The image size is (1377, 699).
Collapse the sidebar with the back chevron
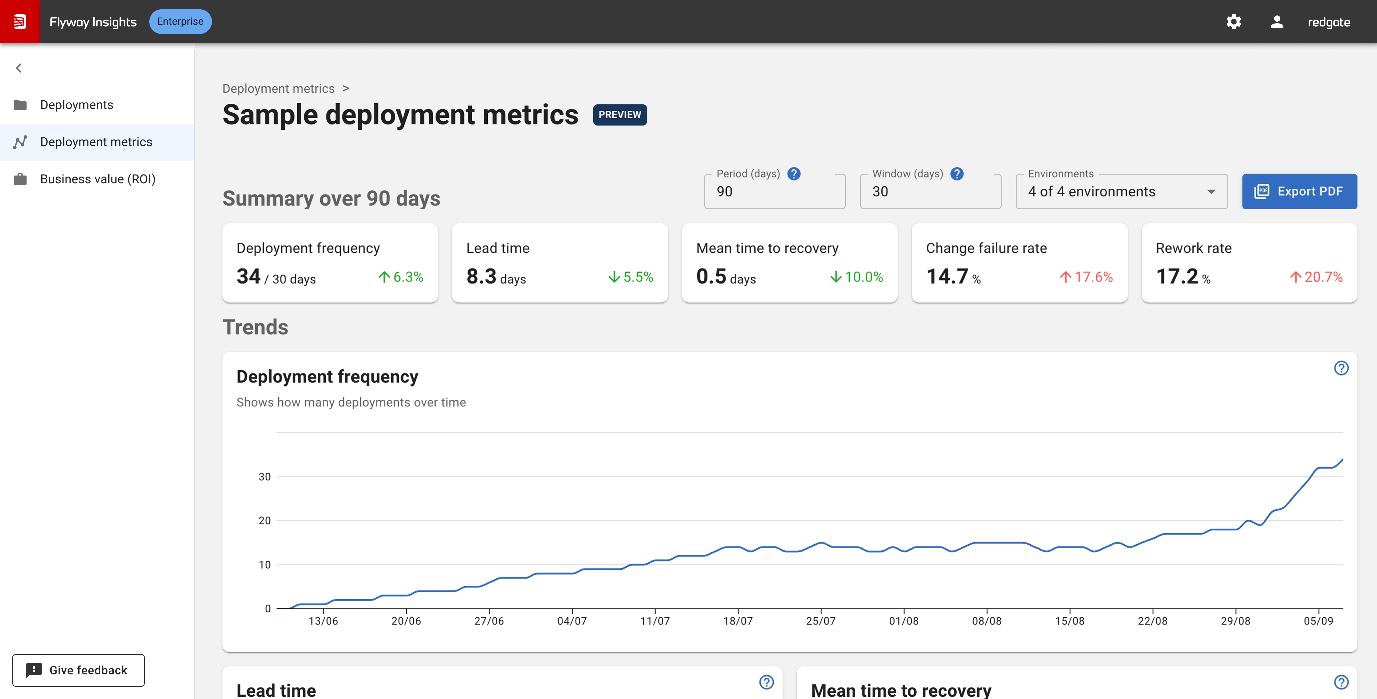click(x=19, y=68)
